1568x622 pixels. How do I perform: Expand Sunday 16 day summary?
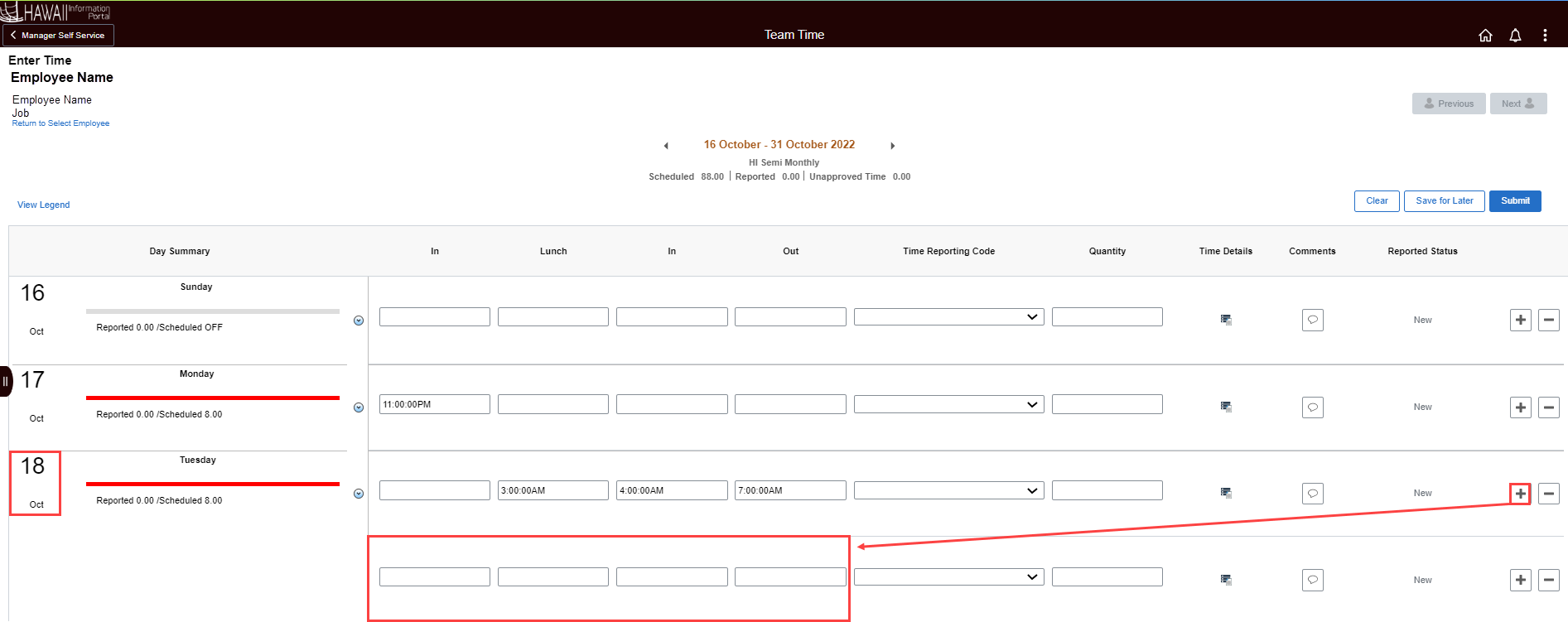click(359, 321)
